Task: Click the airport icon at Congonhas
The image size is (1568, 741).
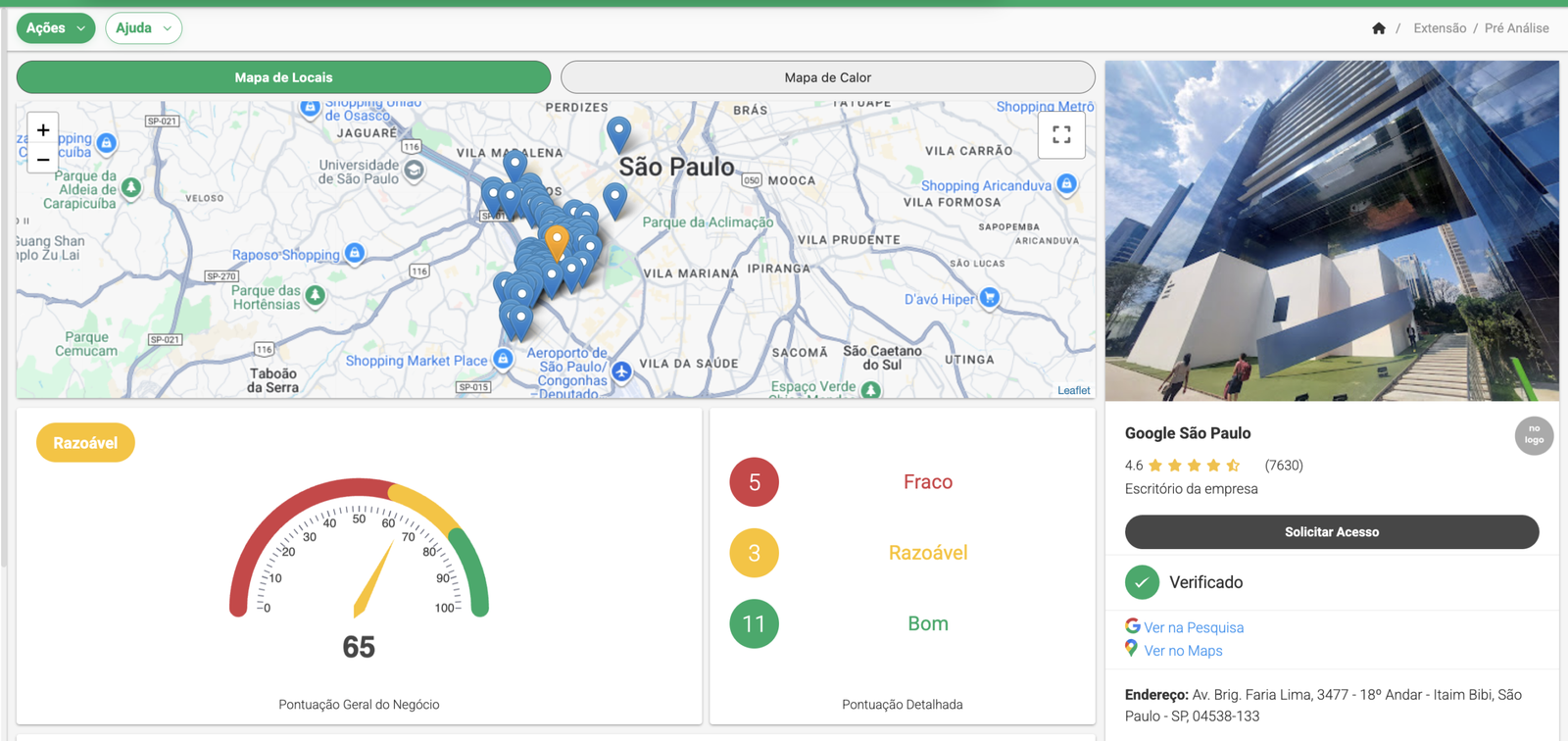Action: (621, 371)
